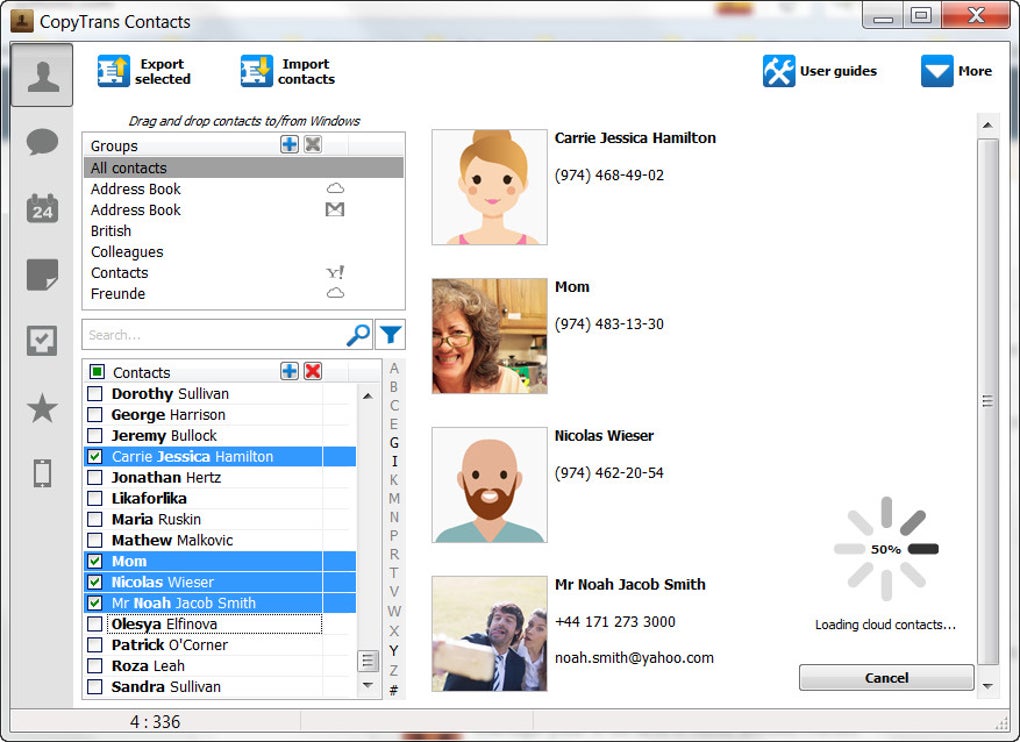Click iCloud icon beside first Address Book
Viewport: 1020px width, 742px height.
pyautogui.click(x=335, y=189)
